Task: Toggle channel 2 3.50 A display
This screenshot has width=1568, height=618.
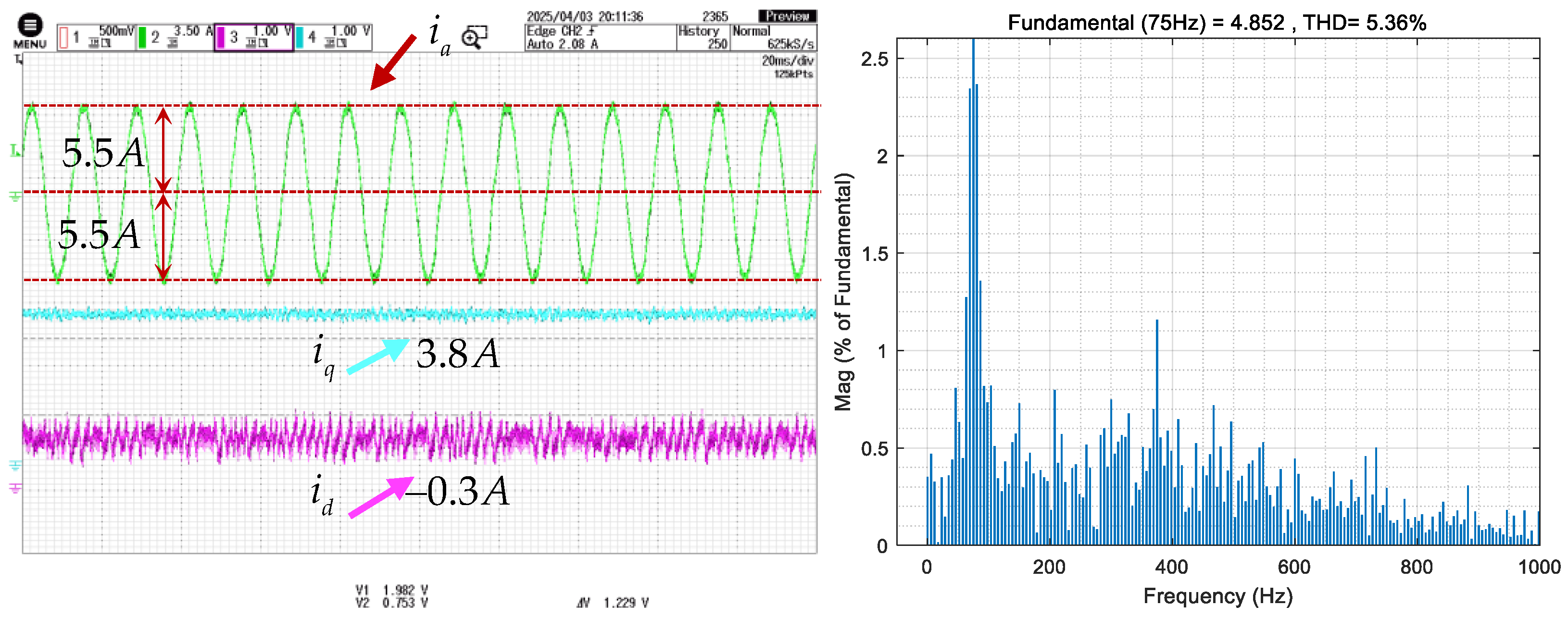Action: (176, 37)
